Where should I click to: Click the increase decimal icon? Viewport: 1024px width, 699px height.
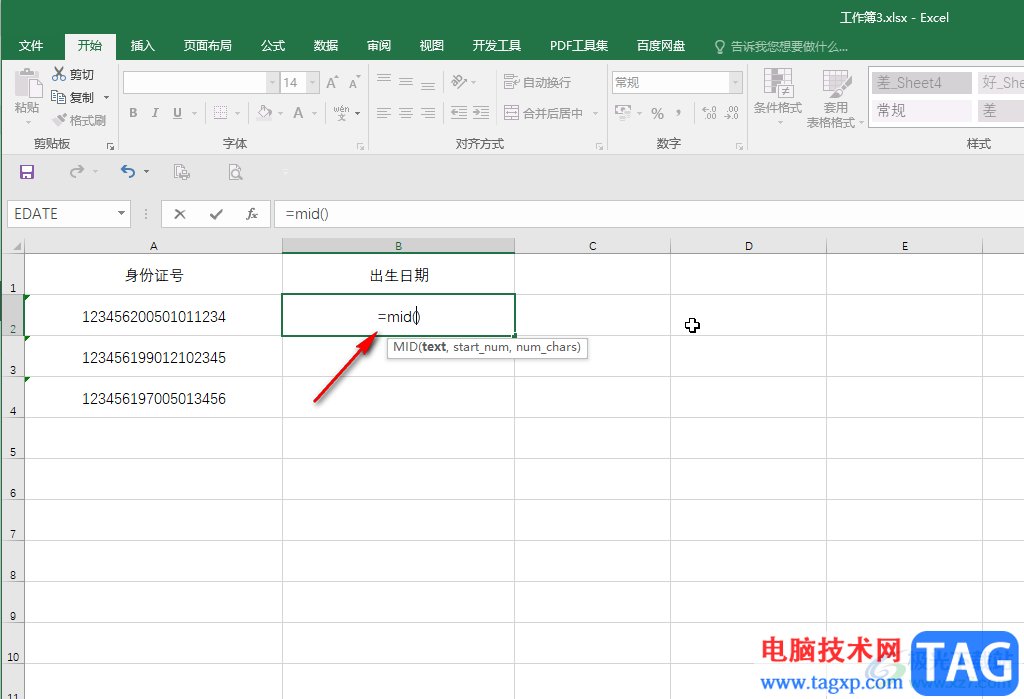pos(710,113)
